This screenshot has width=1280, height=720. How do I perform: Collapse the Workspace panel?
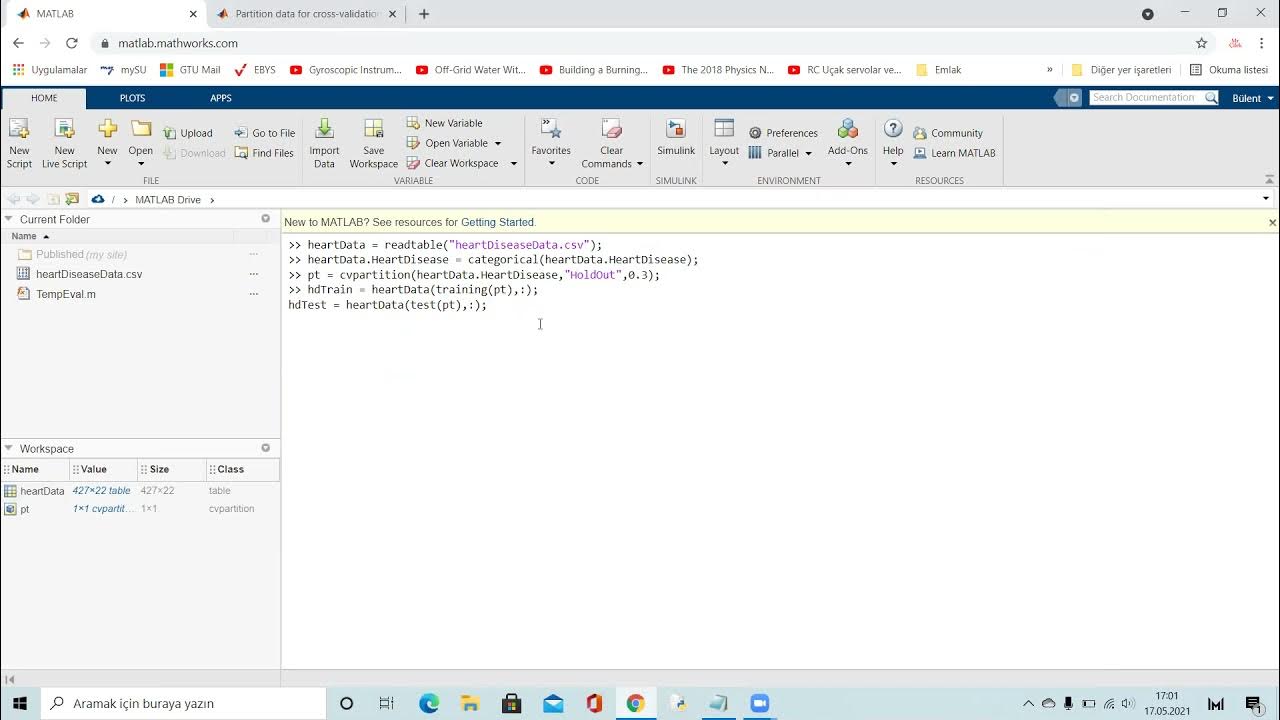[x=9, y=449]
